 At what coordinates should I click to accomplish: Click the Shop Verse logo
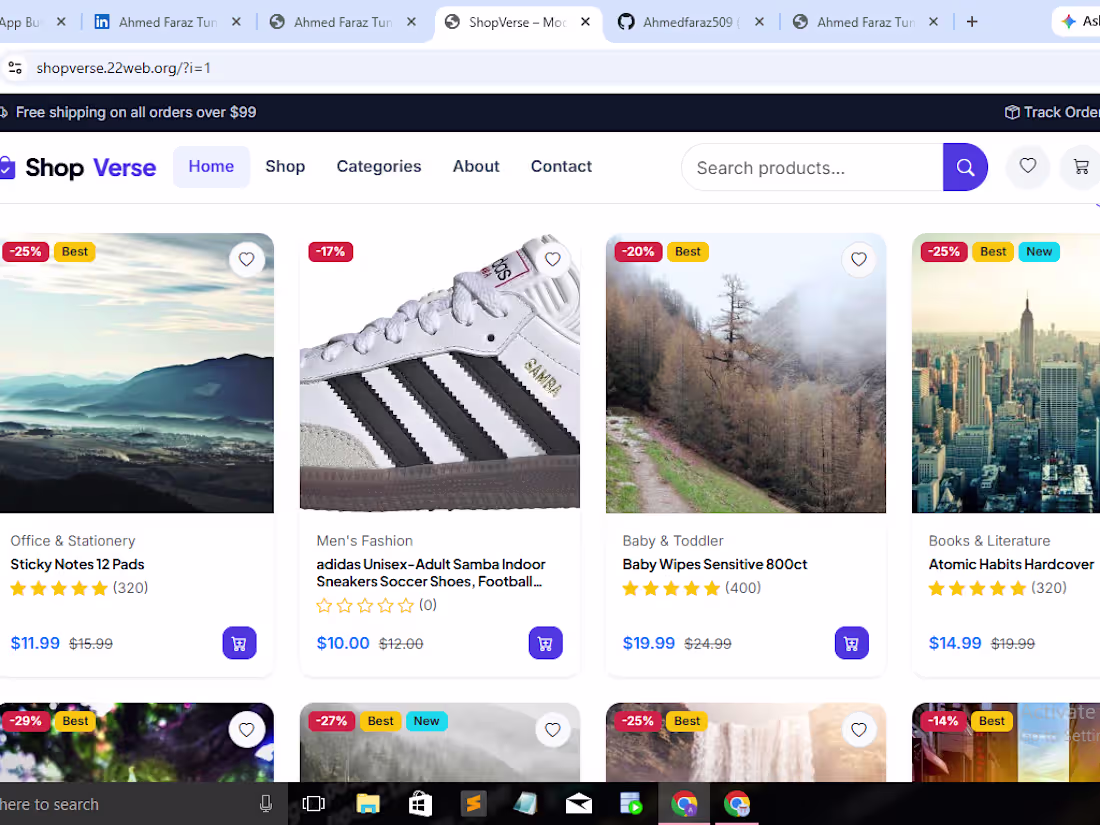pyautogui.click(x=78, y=168)
